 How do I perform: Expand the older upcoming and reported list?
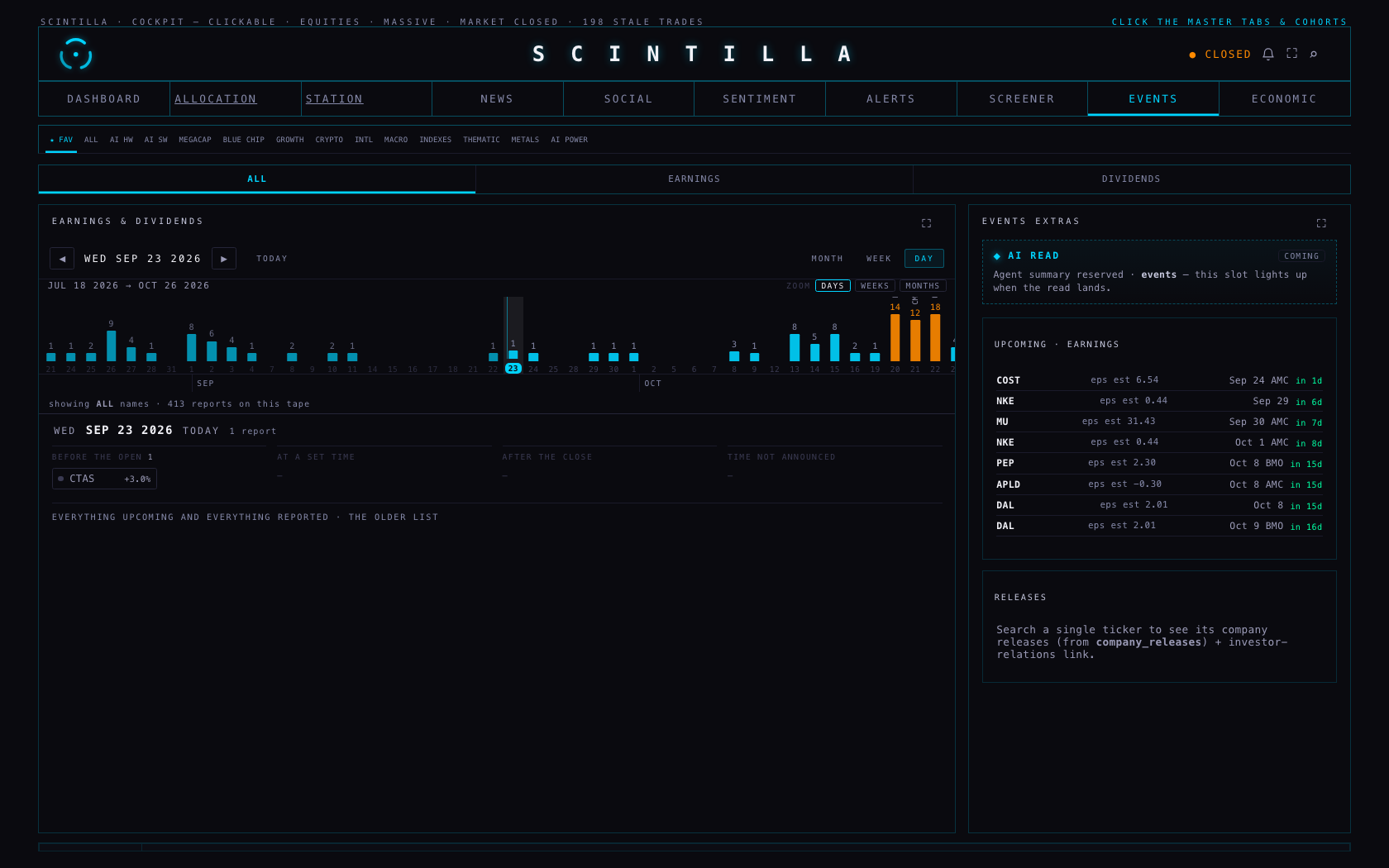tap(246, 517)
